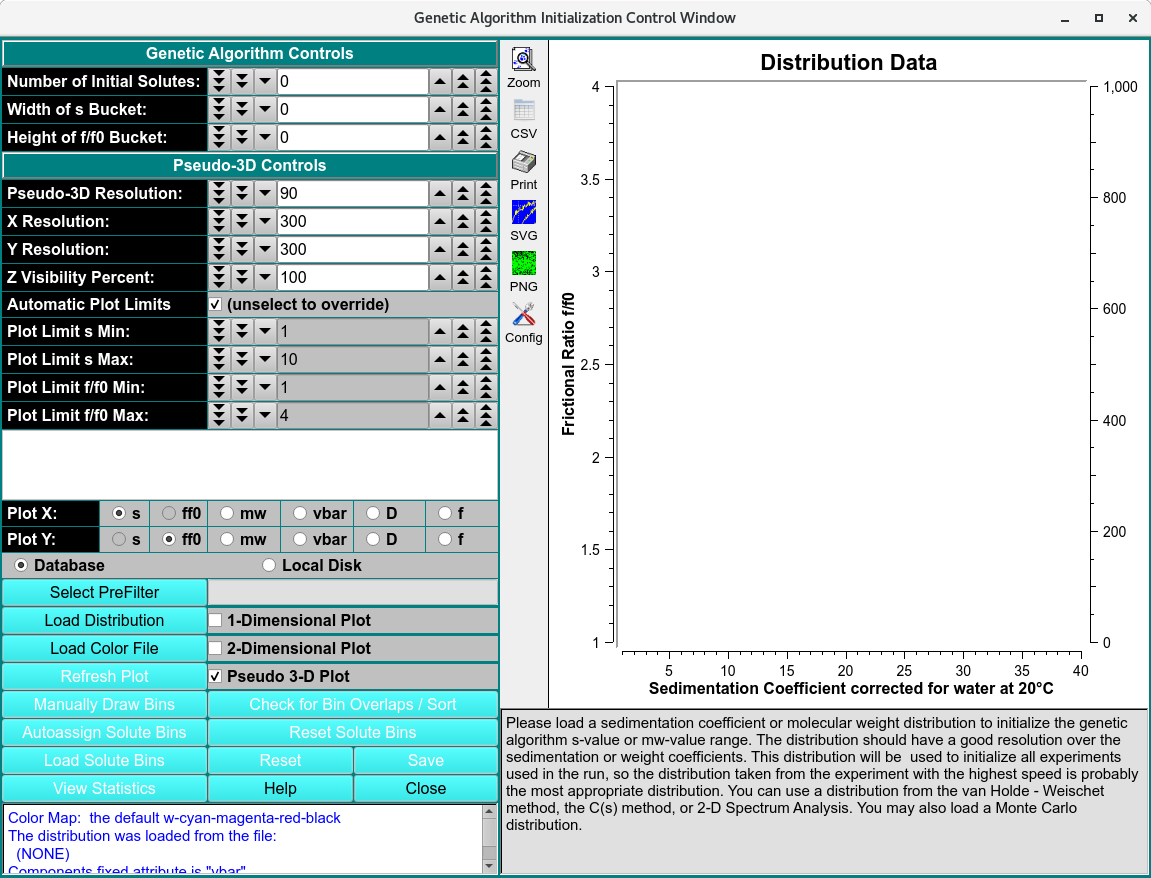Open the Pseudo-3D Resolution dropdown
The height and width of the screenshot is (878, 1151).
coord(264,193)
